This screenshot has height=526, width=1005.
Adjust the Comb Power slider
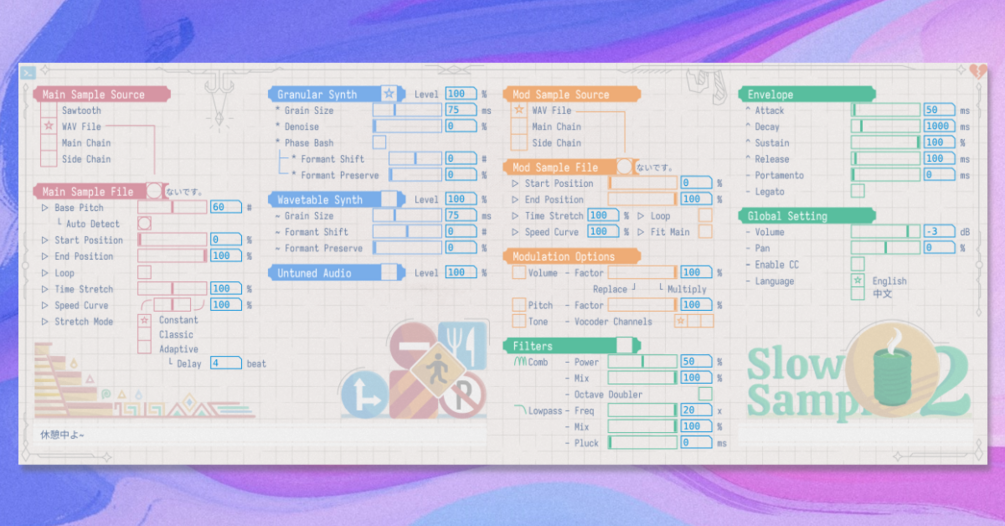(642, 361)
